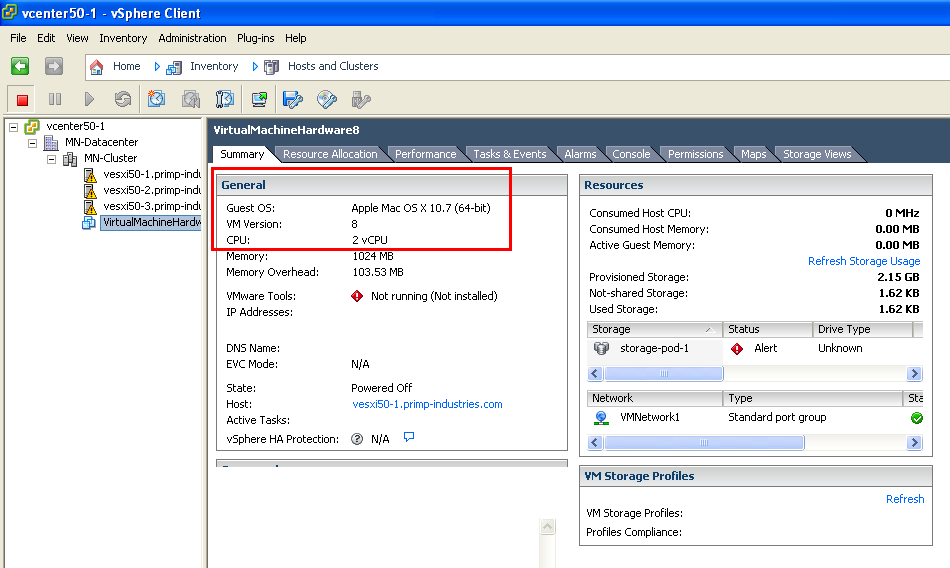
Task: Collapse the MN-Cluster tree node
Action: [51, 159]
